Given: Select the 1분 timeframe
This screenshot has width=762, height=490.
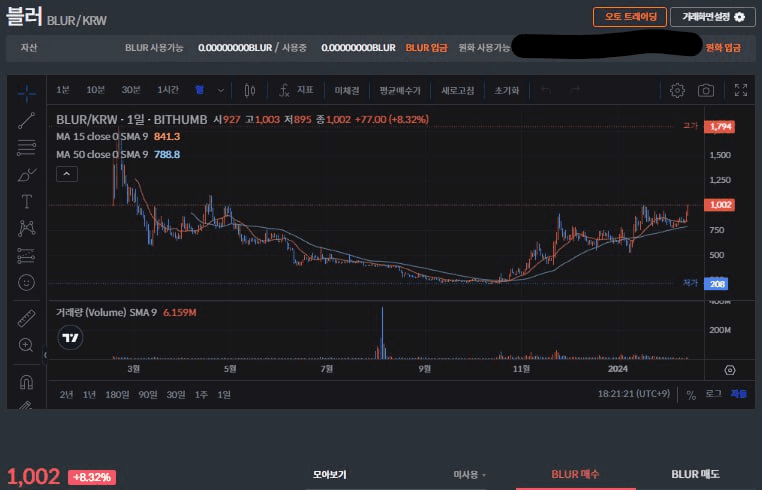Looking at the screenshot, I should pos(63,90).
